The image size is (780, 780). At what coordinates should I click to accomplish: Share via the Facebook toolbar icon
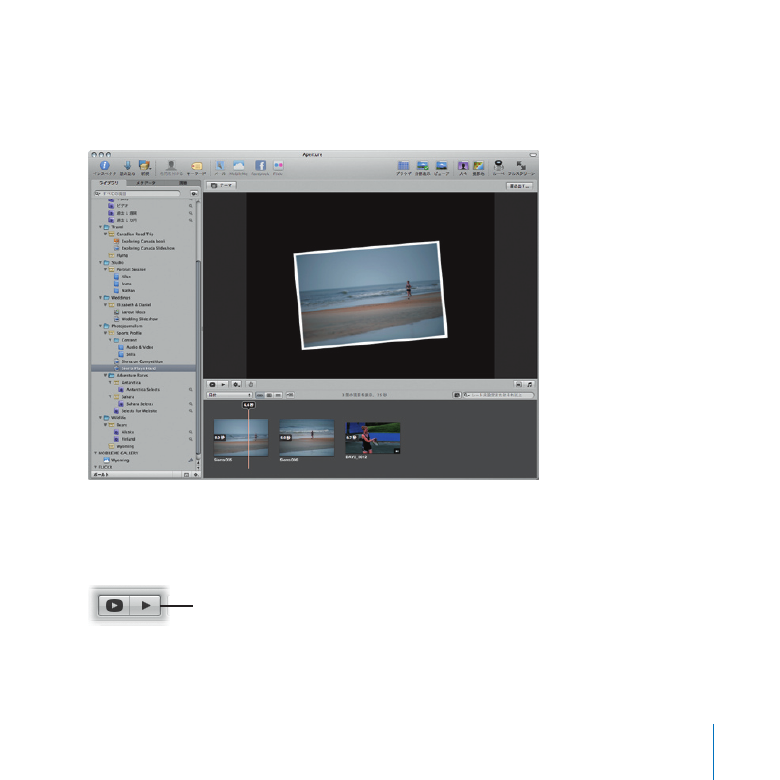(x=260, y=166)
